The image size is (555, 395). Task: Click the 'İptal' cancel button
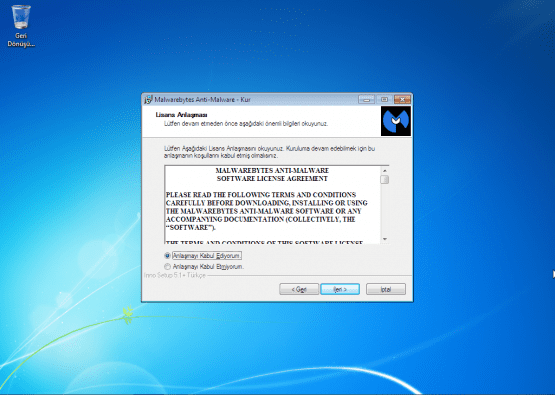[386, 289]
